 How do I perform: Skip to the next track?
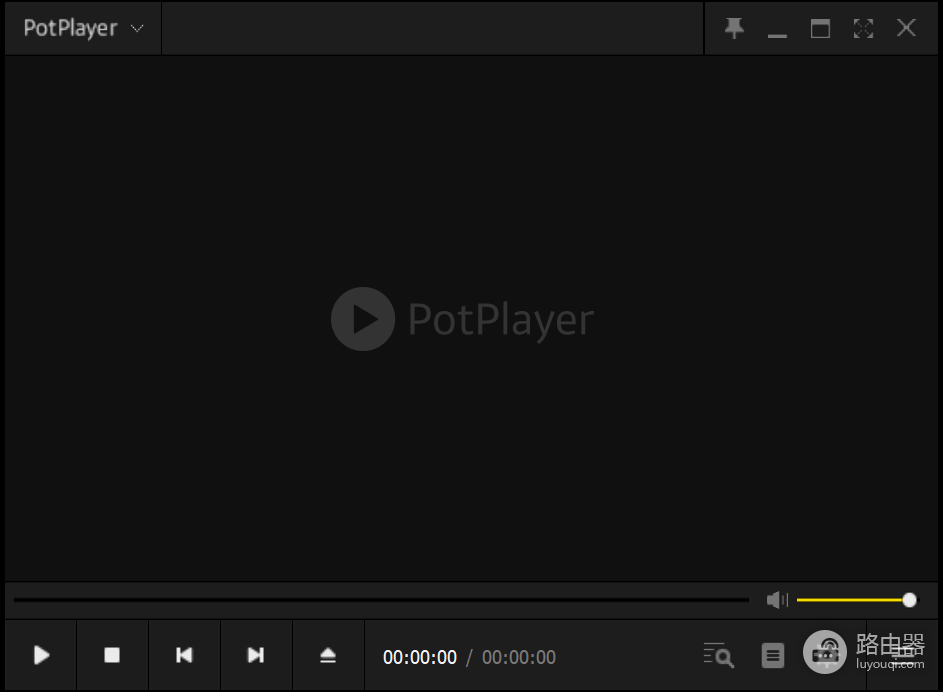(x=256, y=655)
